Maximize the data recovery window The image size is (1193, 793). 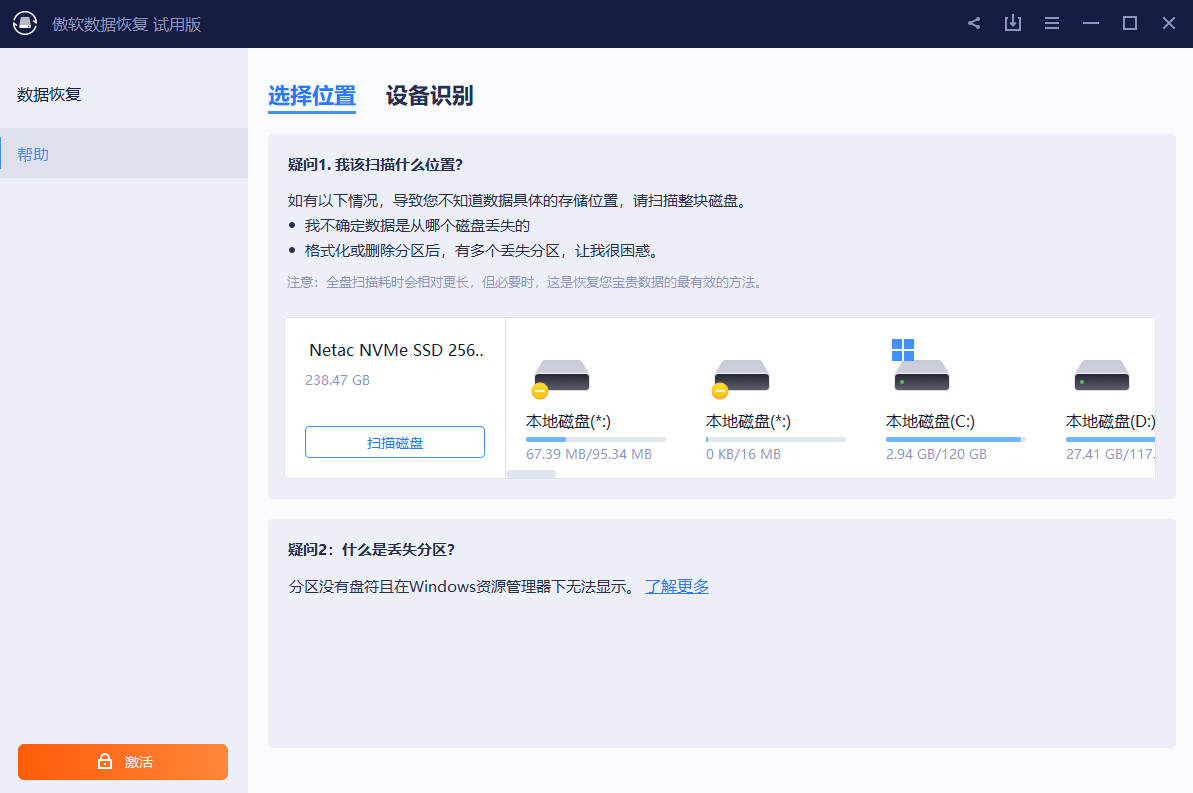1130,24
